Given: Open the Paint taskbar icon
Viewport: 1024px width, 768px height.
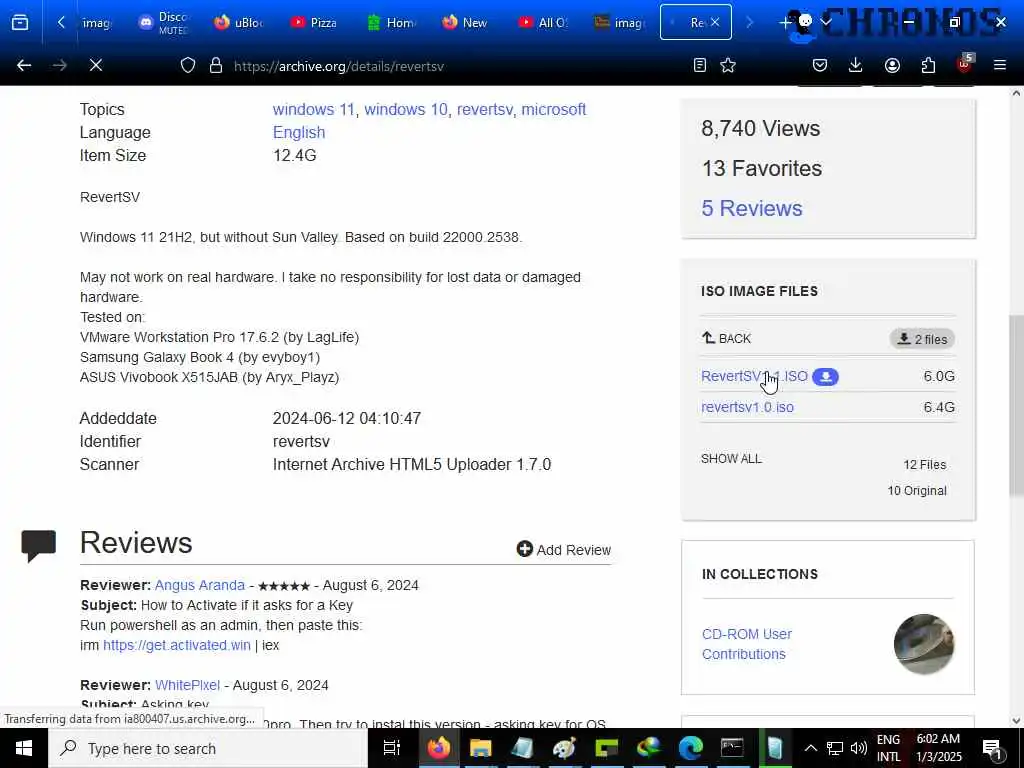Looking at the screenshot, I should (x=564, y=748).
